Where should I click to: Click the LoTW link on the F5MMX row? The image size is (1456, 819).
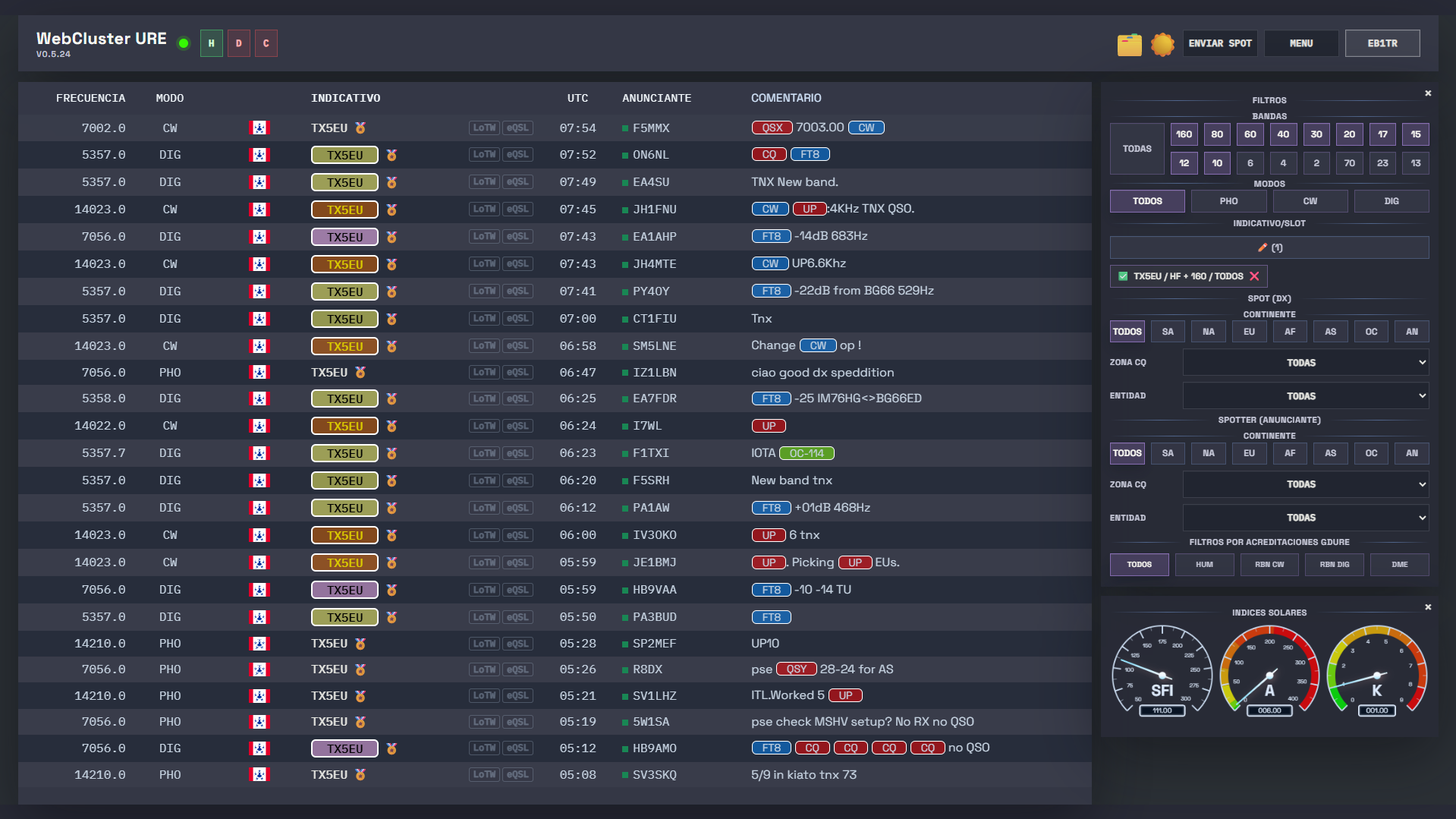[484, 128]
